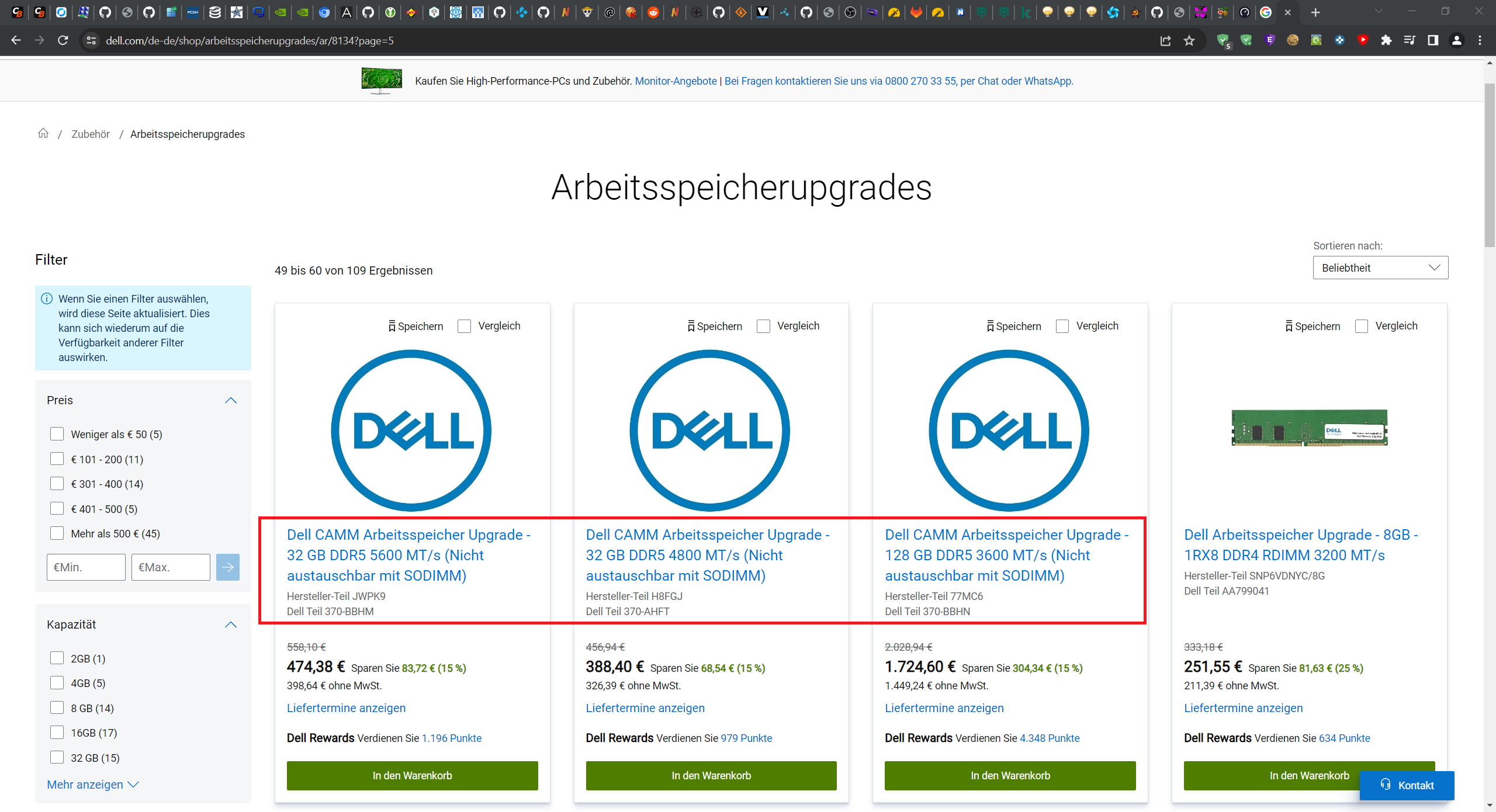
Task: Check the 2GB capacity filter
Action: coord(57,658)
